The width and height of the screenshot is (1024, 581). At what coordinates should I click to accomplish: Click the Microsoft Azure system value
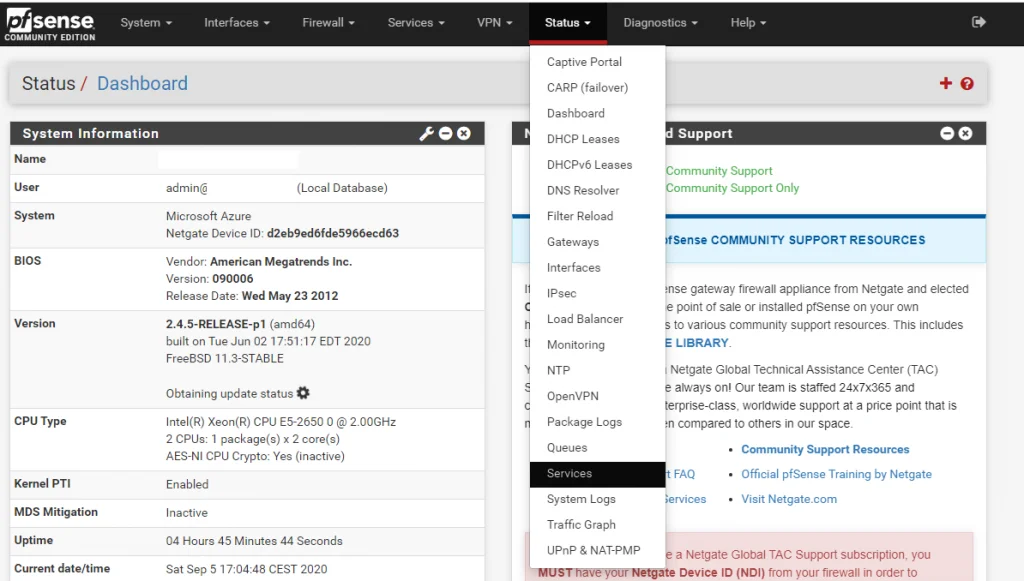[x=208, y=216]
